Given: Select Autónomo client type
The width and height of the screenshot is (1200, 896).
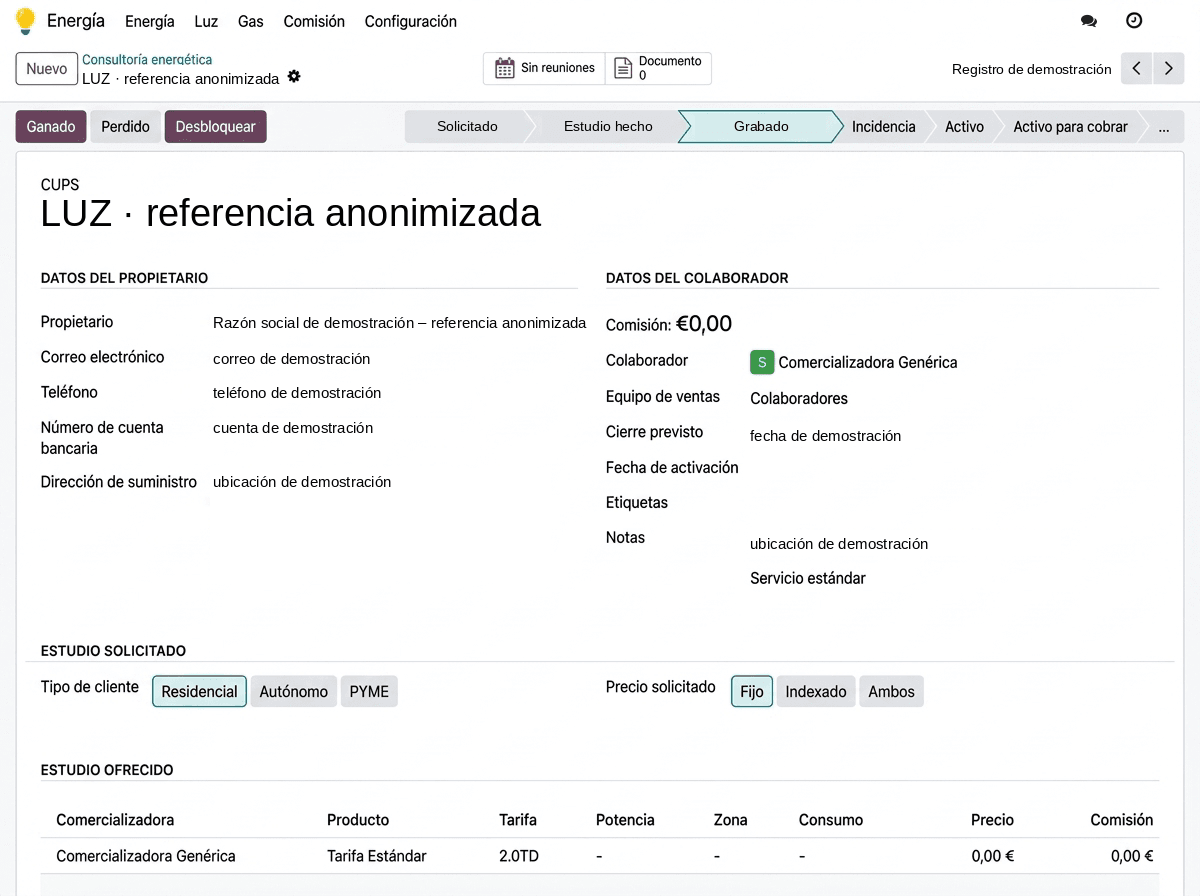Looking at the screenshot, I should pyautogui.click(x=294, y=691).
